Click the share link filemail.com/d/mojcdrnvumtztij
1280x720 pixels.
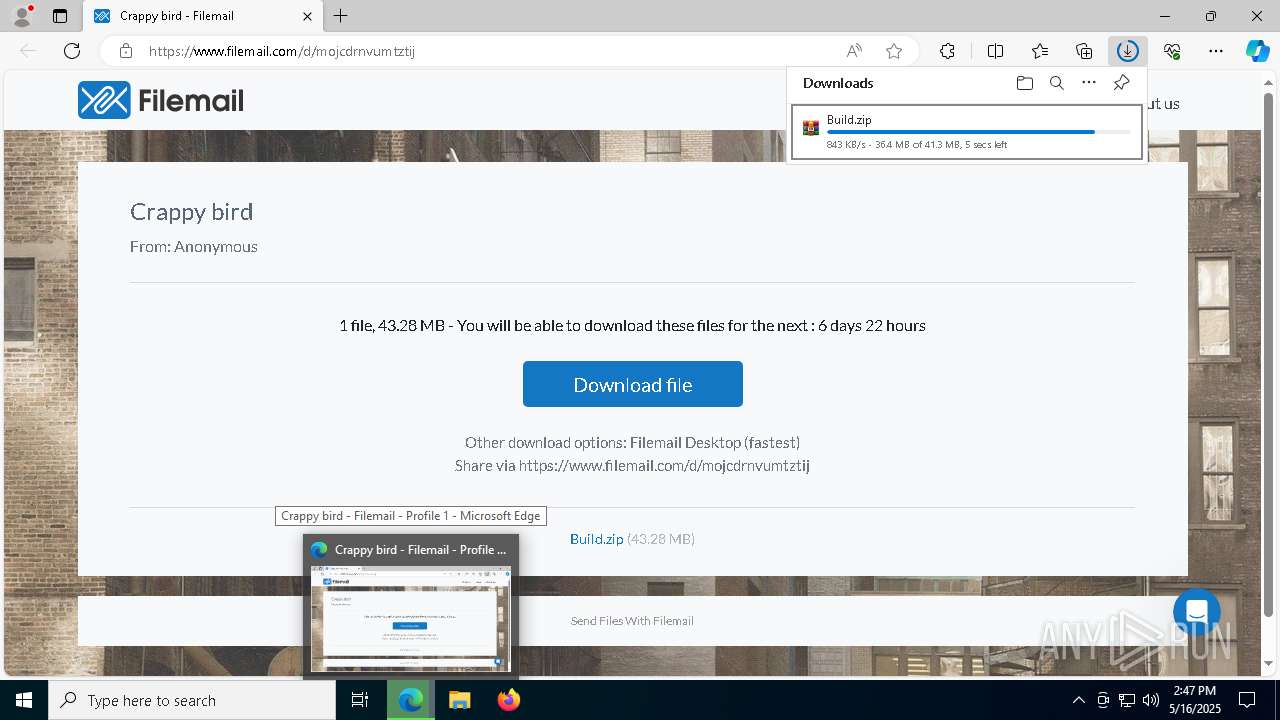pos(664,466)
